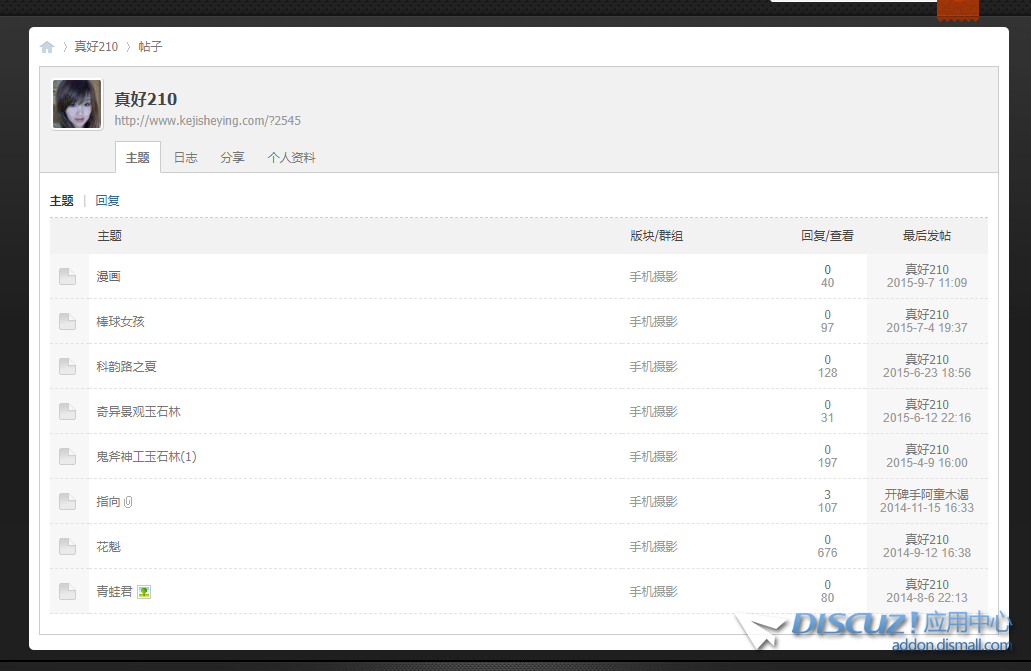The width and height of the screenshot is (1031, 671).
Task: Click folder icon next to 花魁 thread
Action: [67, 547]
